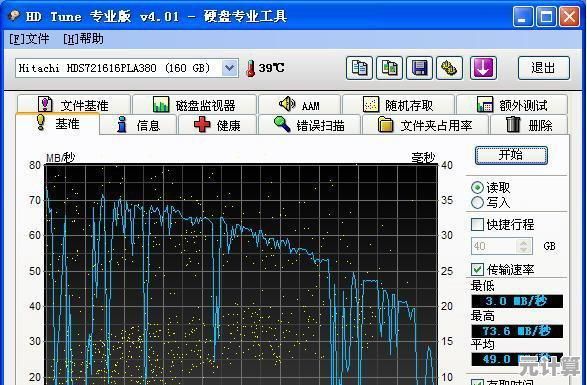Switch to the 信息 tab
This screenshot has width=587, height=385.
click(x=139, y=125)
